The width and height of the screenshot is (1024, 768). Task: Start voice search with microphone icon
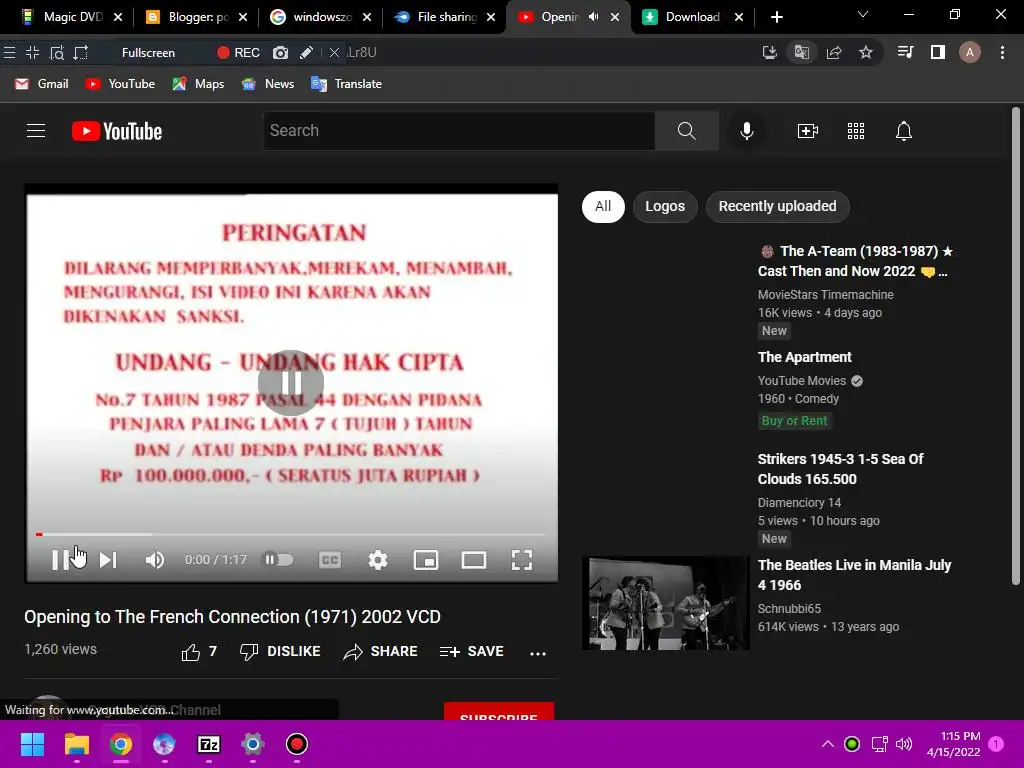click(x=746, y=131)
